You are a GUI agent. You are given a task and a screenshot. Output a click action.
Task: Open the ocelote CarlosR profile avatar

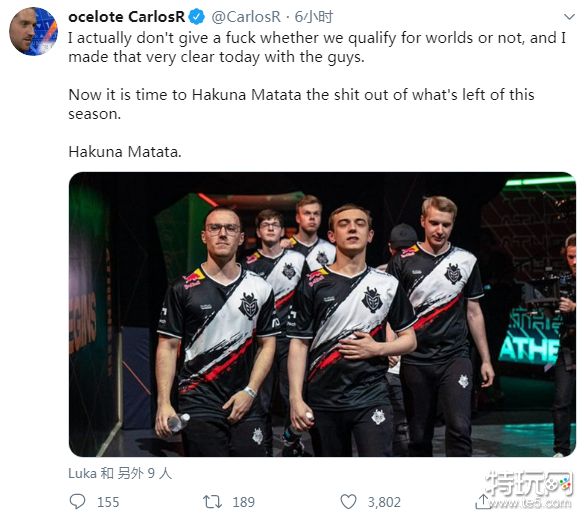click(33, 31)
